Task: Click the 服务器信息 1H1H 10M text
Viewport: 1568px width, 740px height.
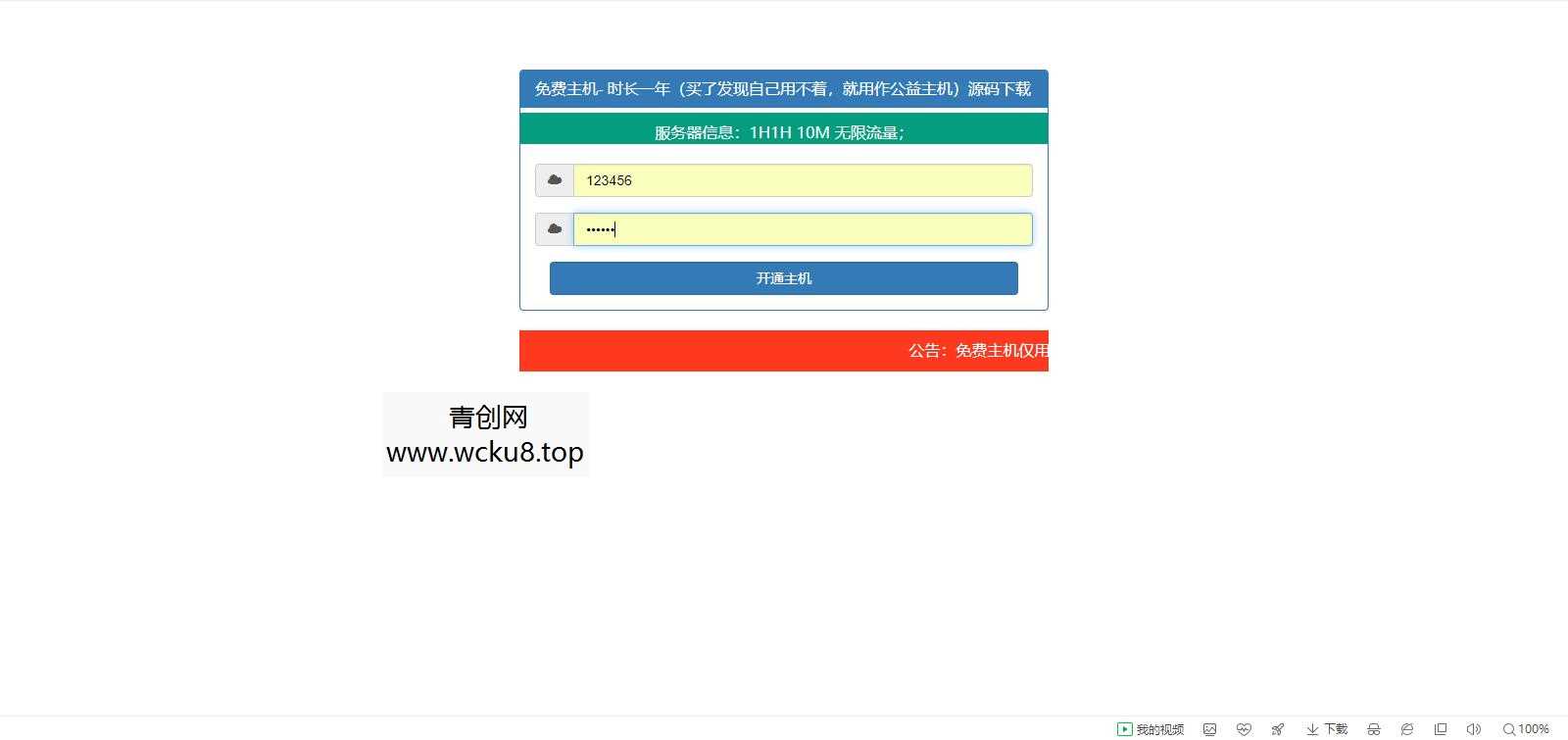Action: pos(779,133)
